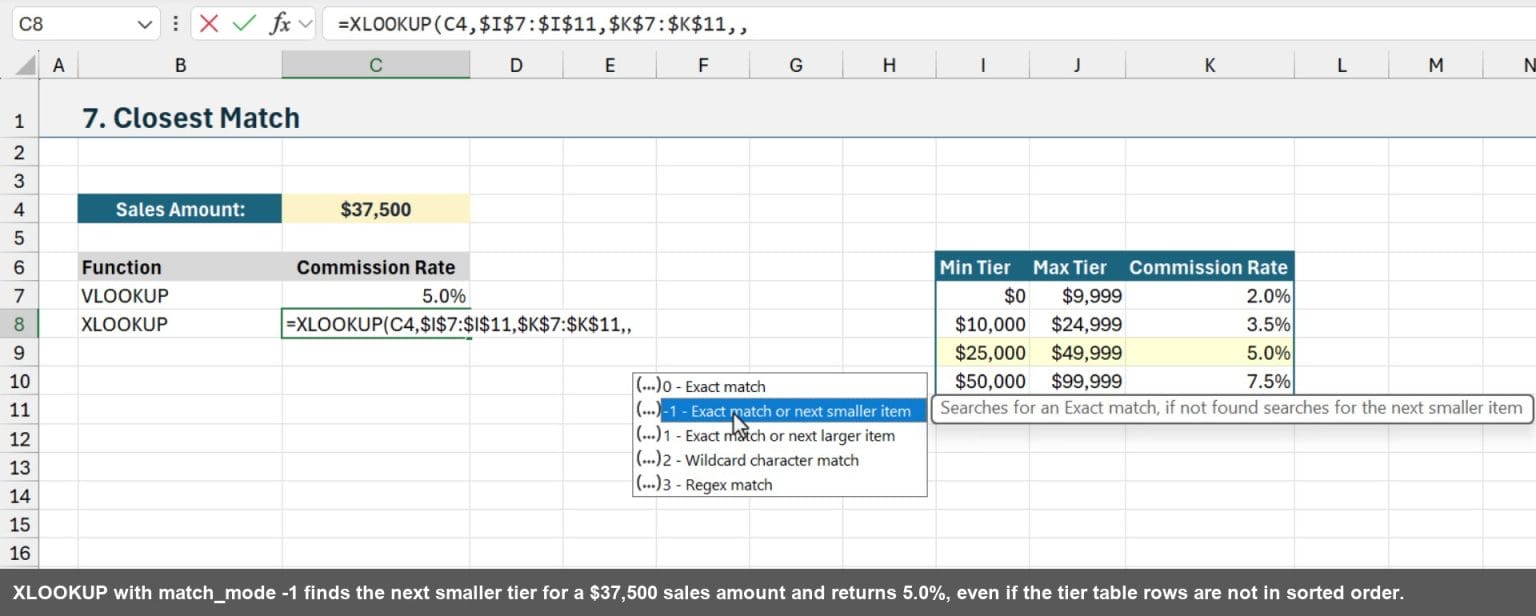Click the Name Box showing C8
The width and height of the screenshot is (1536, 616).
(x=74, y=24)
